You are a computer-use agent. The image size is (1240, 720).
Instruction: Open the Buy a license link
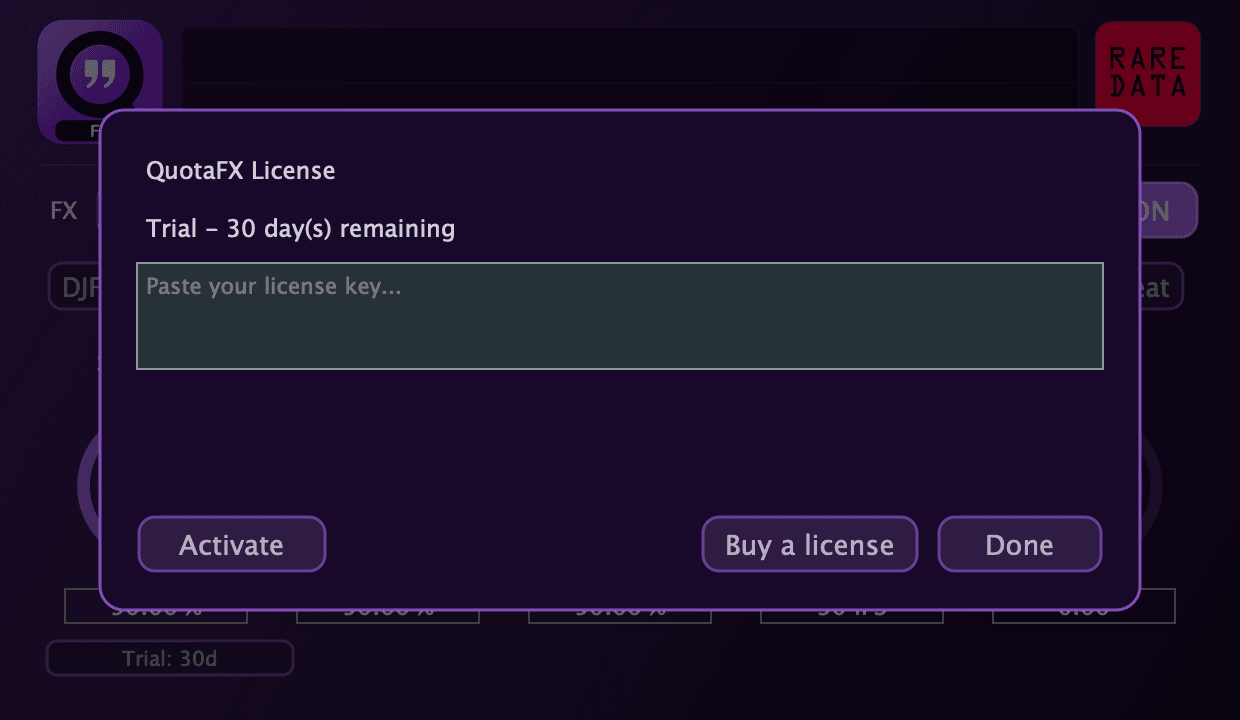(809, 544)
